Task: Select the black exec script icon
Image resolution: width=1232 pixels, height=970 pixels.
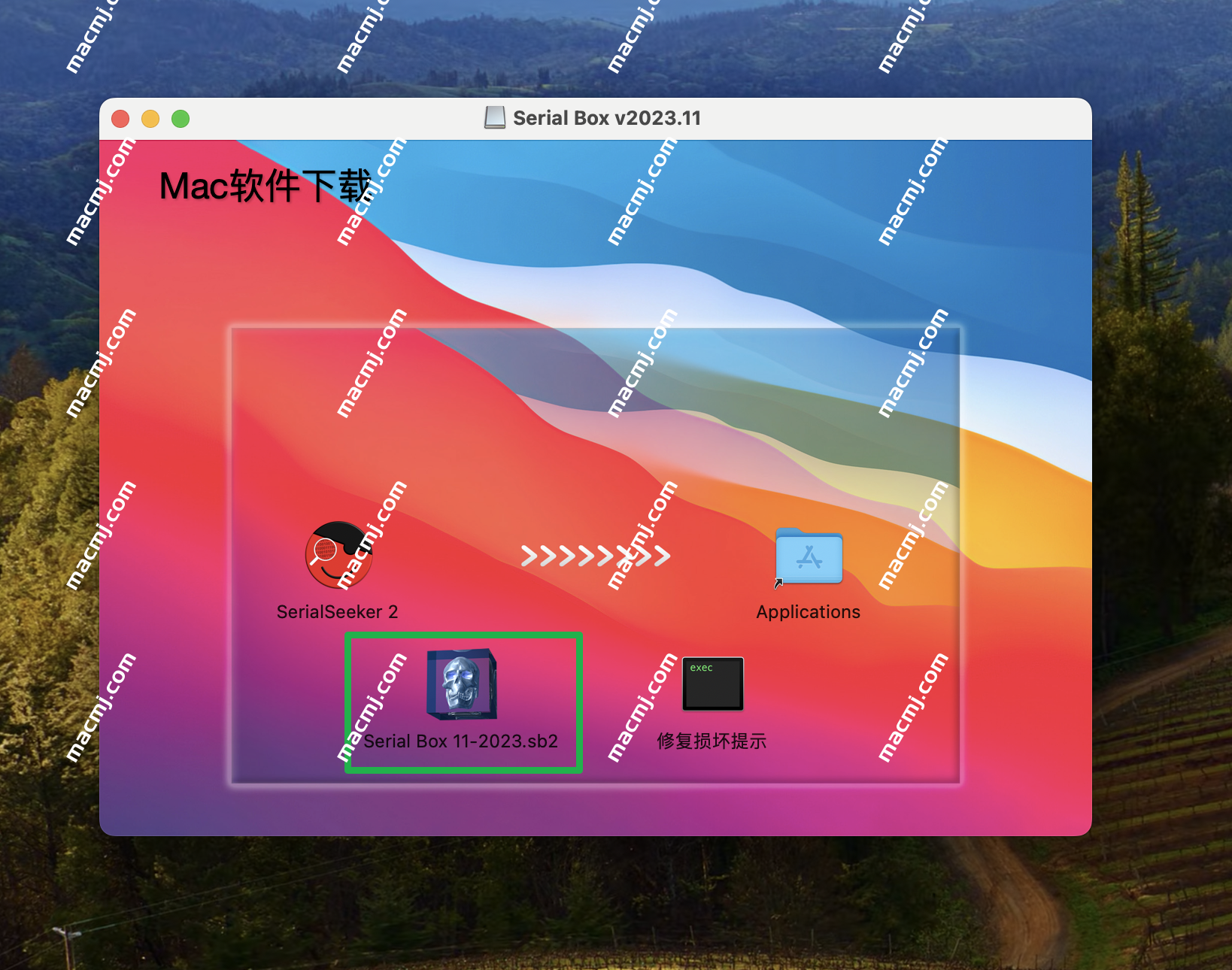Action: (x=713, y=684)
